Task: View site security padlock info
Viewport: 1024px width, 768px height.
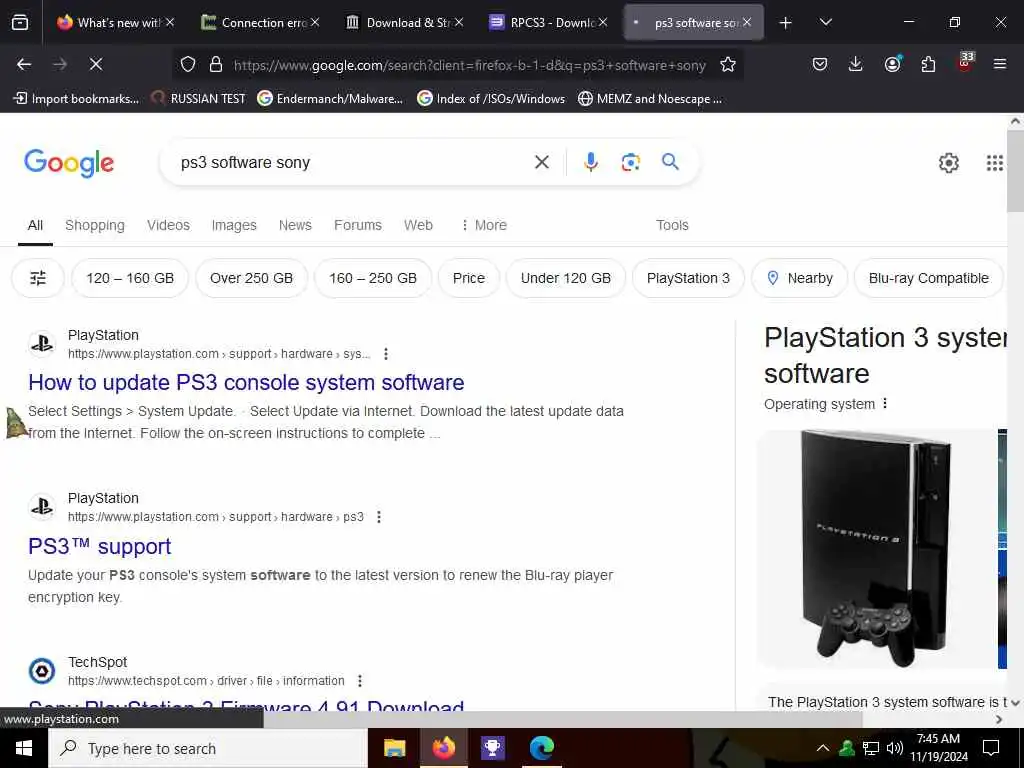Action: [216, 65]
